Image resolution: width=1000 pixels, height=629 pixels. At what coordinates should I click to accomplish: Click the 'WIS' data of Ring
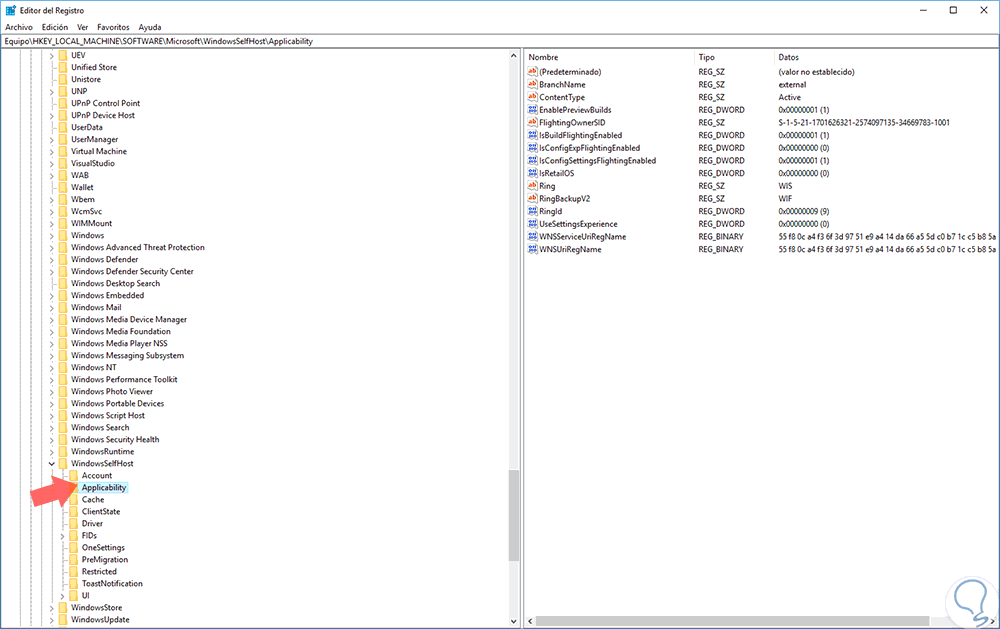coord(785,186)
